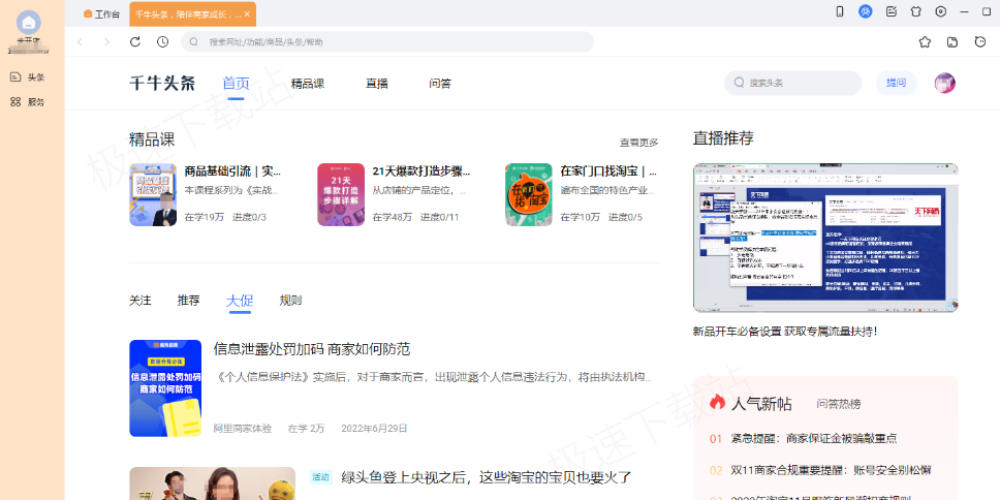Click the 千牛头条 logo
Viewport: 1000px width, 500px height.
(x=163, y=84)
